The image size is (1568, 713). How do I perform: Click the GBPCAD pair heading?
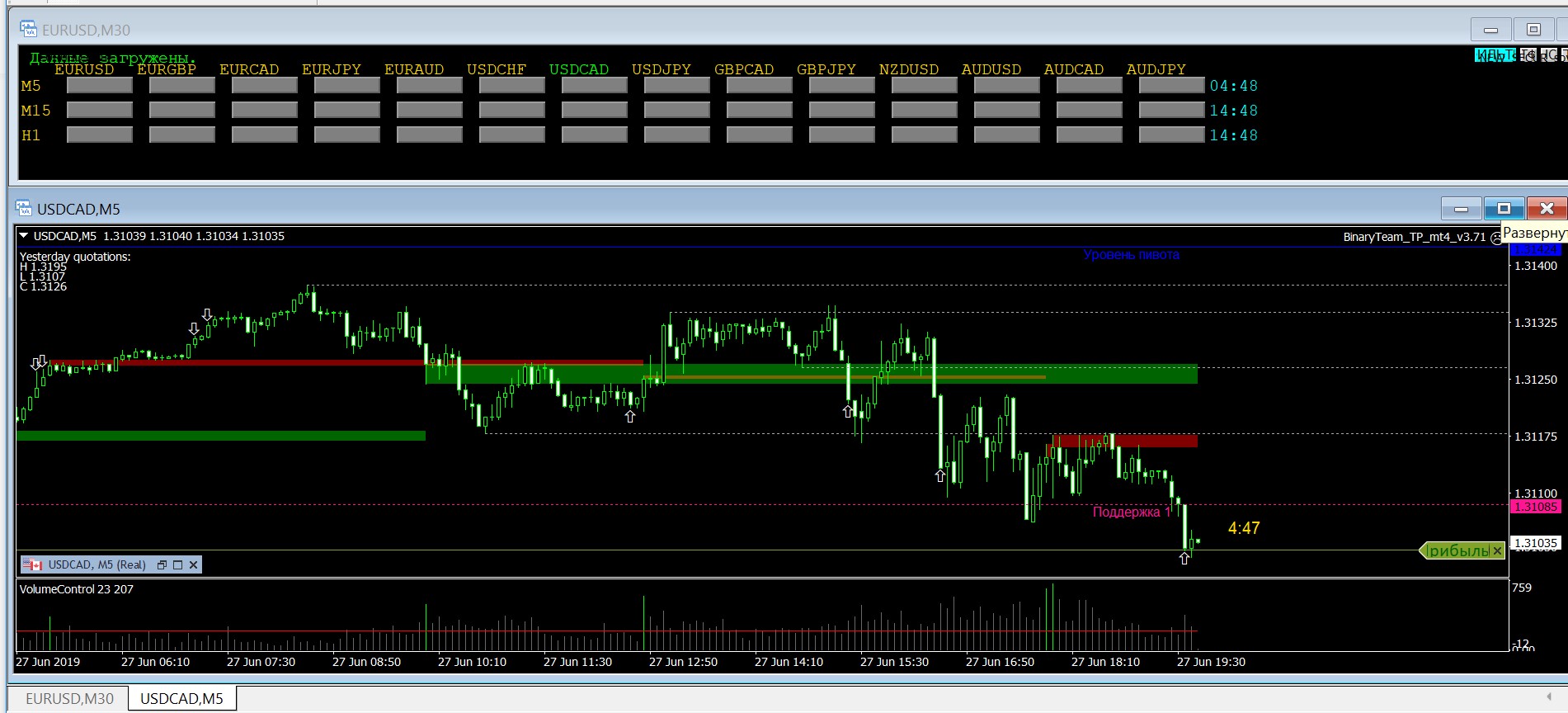pyautogui.click(x=744, y=69)
